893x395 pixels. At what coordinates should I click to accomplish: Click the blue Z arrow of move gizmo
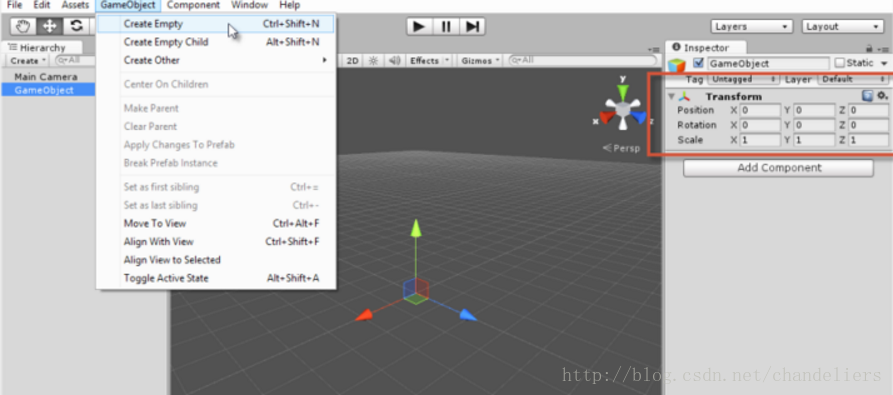pos(468,315)
